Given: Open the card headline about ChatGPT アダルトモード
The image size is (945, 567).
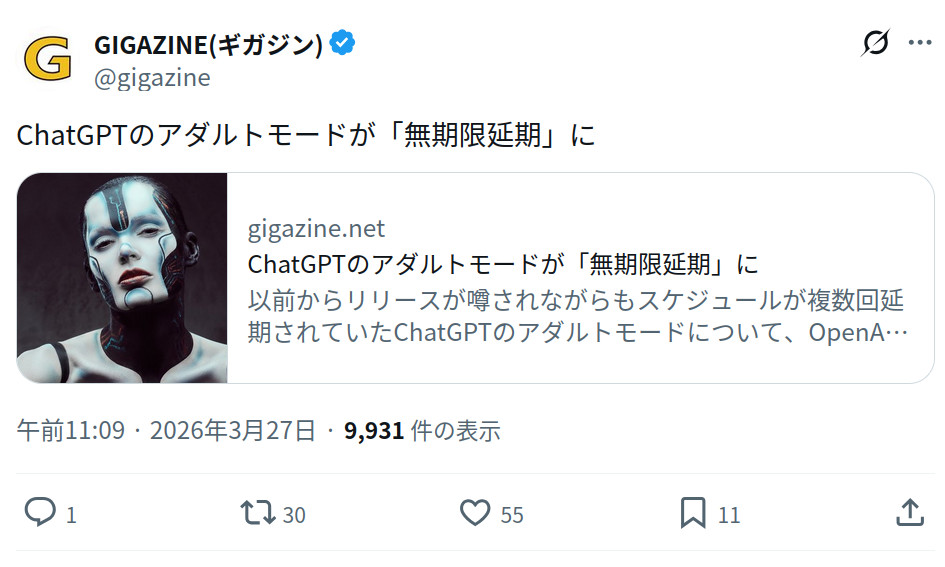Looking at the screenshot, I should [x=503, y=264].
